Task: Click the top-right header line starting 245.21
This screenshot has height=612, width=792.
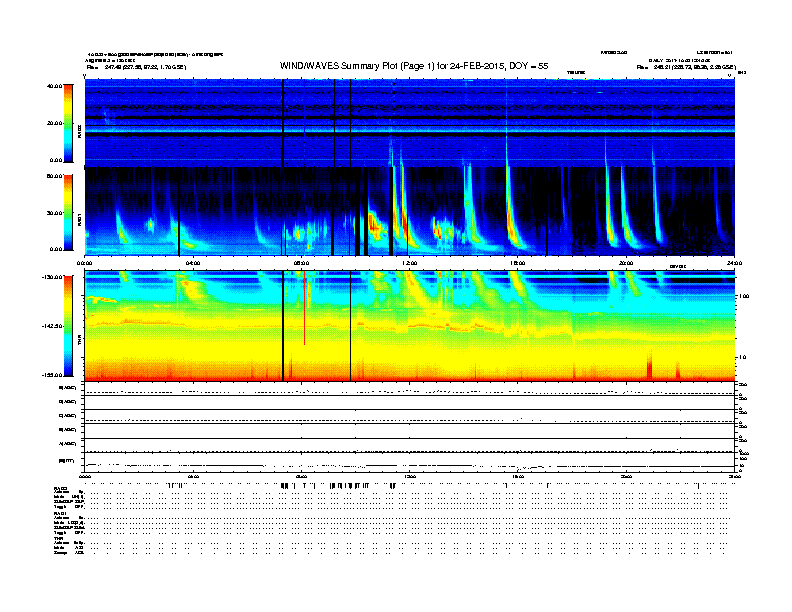Action: click(x=686, y=67)
